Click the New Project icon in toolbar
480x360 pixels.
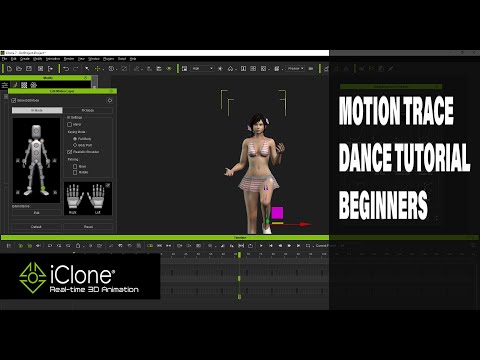coord(9,69)
